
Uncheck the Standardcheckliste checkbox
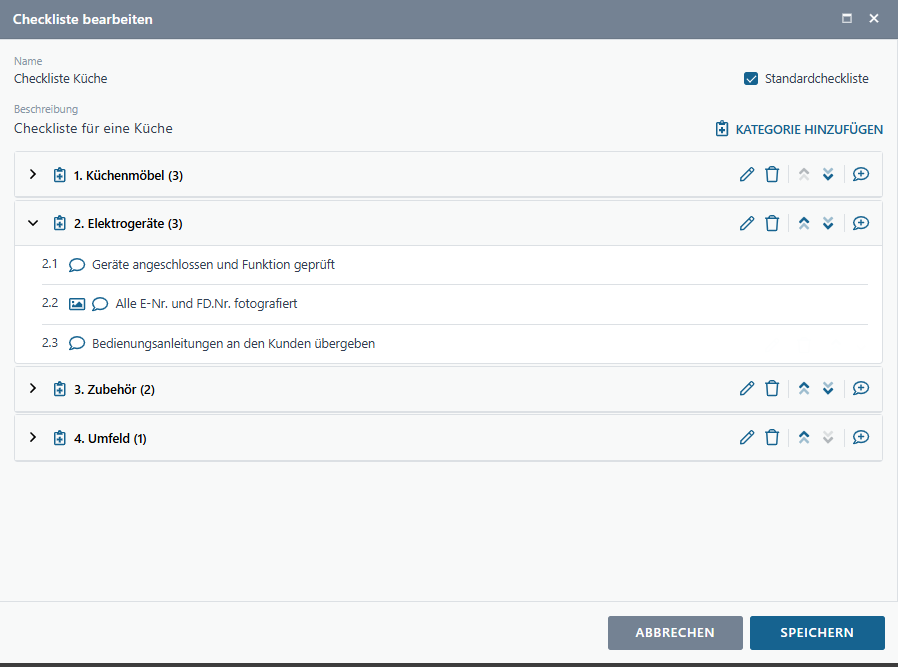(x=751, y=79)
